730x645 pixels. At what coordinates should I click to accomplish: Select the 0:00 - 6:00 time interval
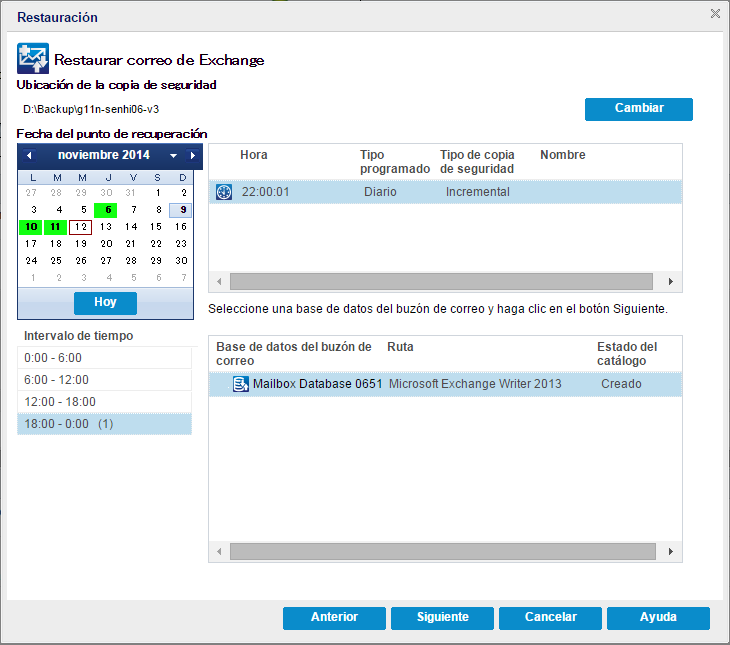104,358
